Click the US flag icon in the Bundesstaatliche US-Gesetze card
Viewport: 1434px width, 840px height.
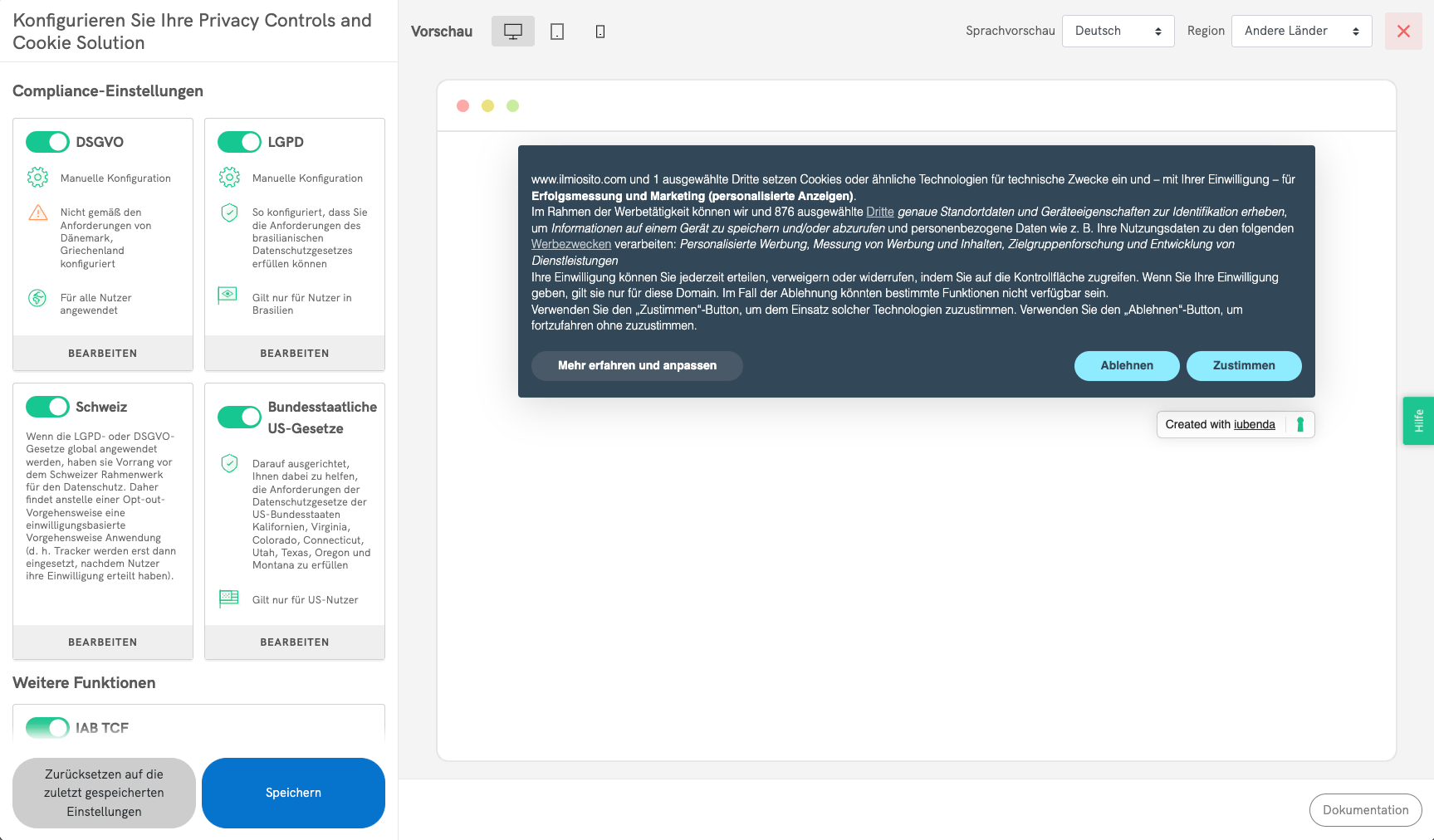click(x=228, y=598)
